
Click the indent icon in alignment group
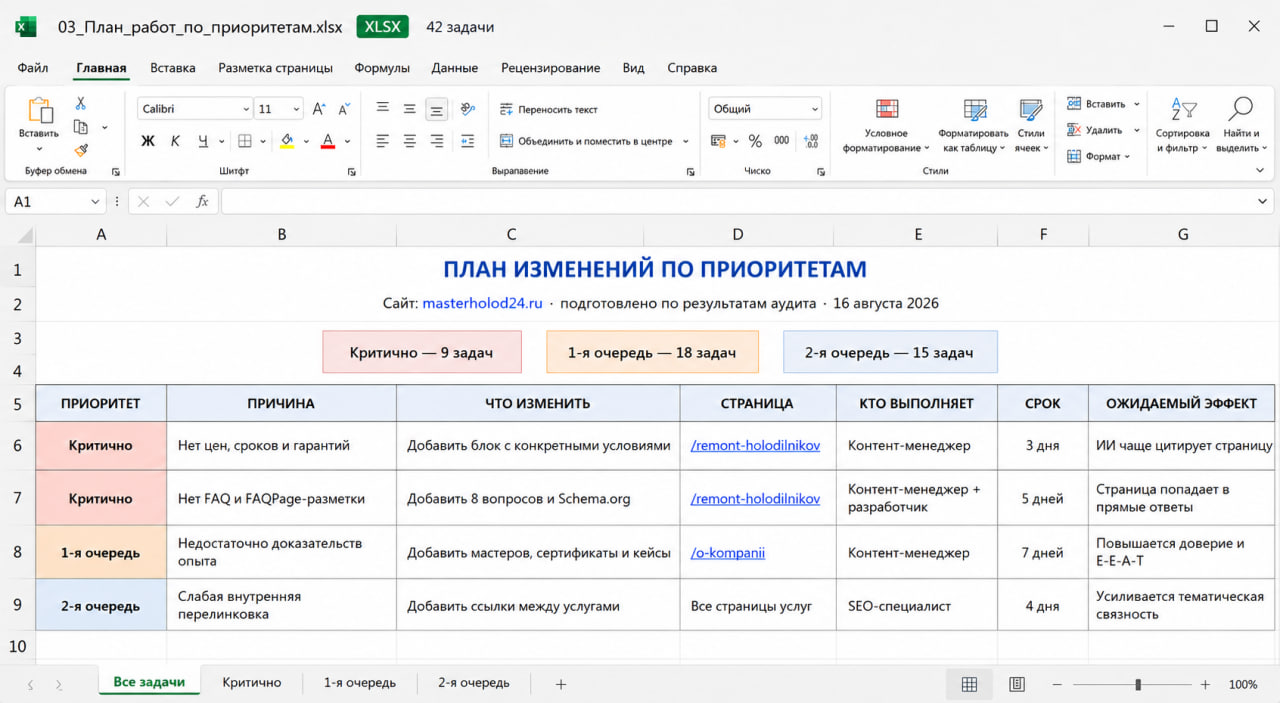(467, 141)
